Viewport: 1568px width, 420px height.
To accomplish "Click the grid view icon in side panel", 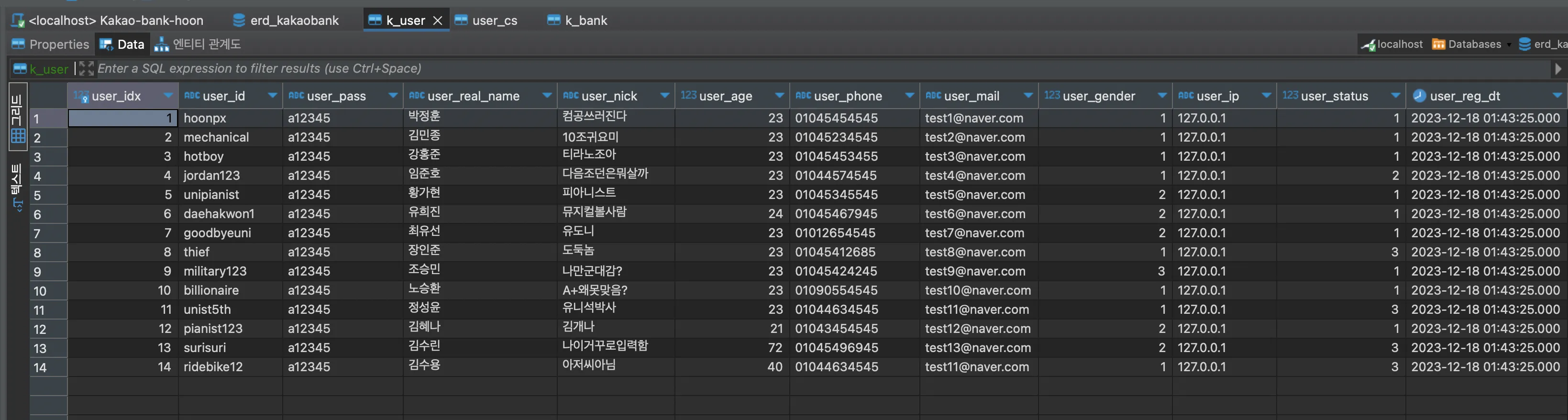I will 18,135.
